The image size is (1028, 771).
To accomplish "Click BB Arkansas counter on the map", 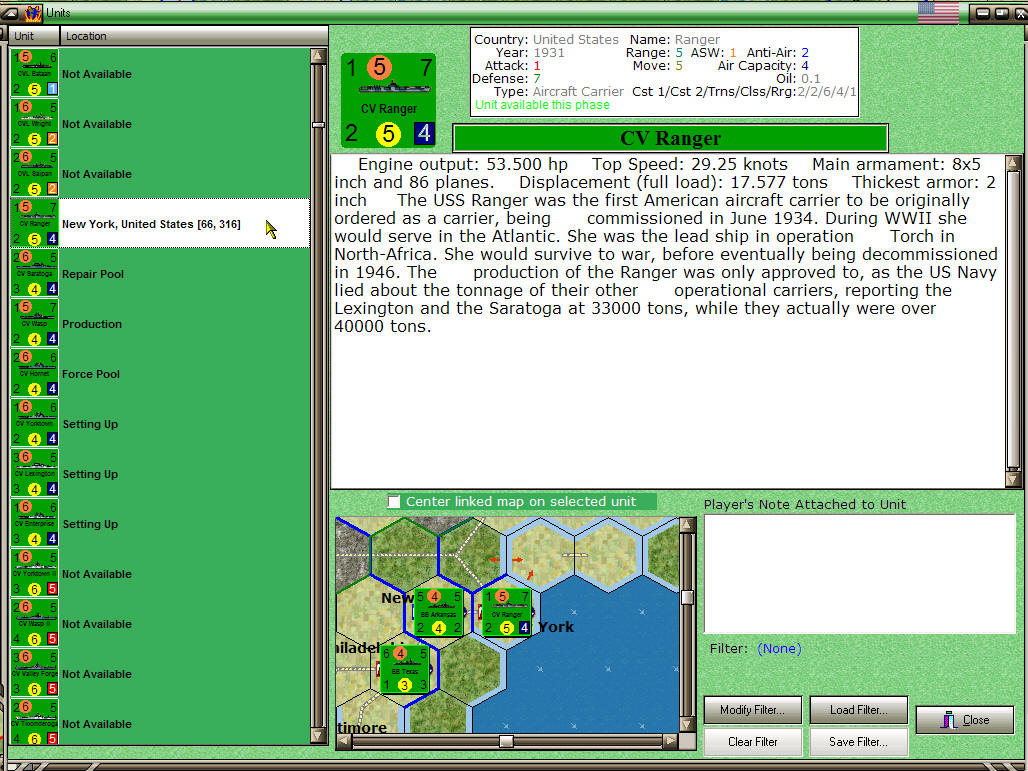I will coord(438,612).
